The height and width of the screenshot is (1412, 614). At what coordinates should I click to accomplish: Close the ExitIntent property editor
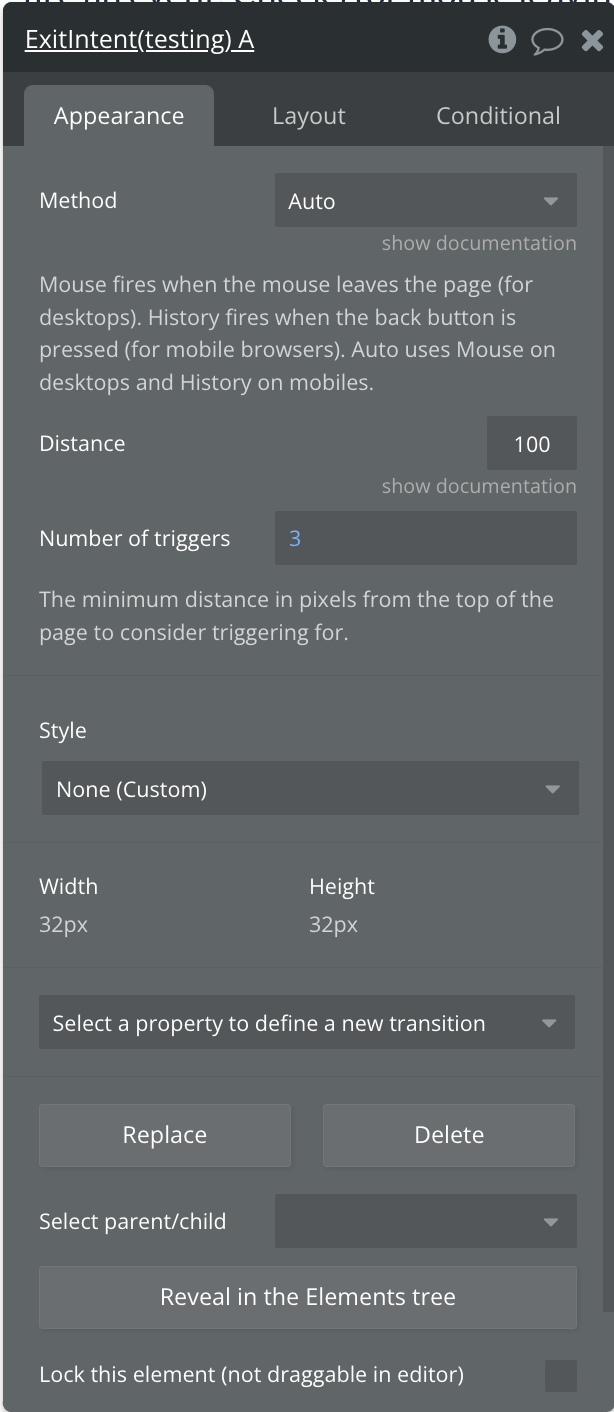592,41
